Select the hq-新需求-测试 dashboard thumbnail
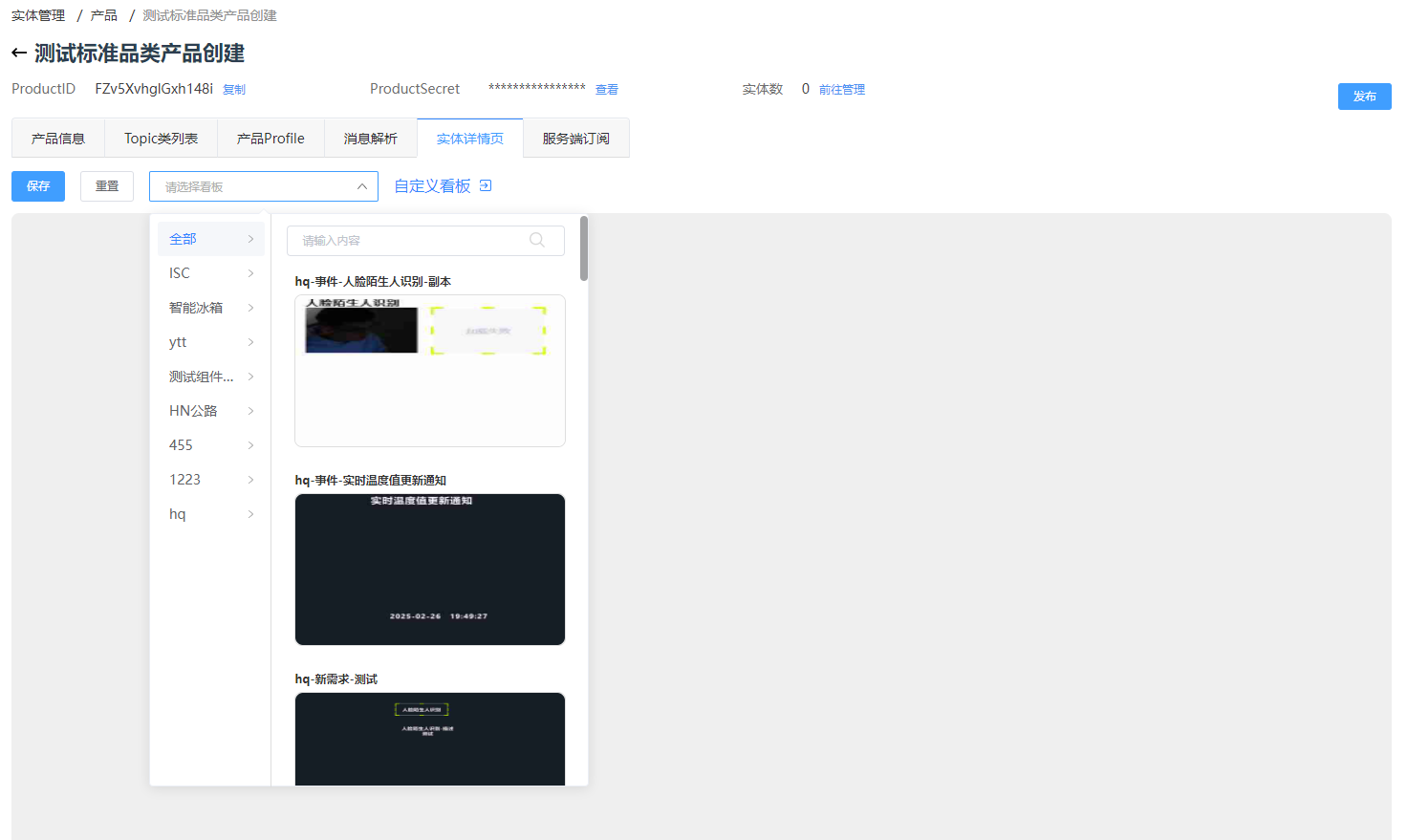The width and height of the screenshot is (1407, 840). pyautogui.click(x=430, y=739)
